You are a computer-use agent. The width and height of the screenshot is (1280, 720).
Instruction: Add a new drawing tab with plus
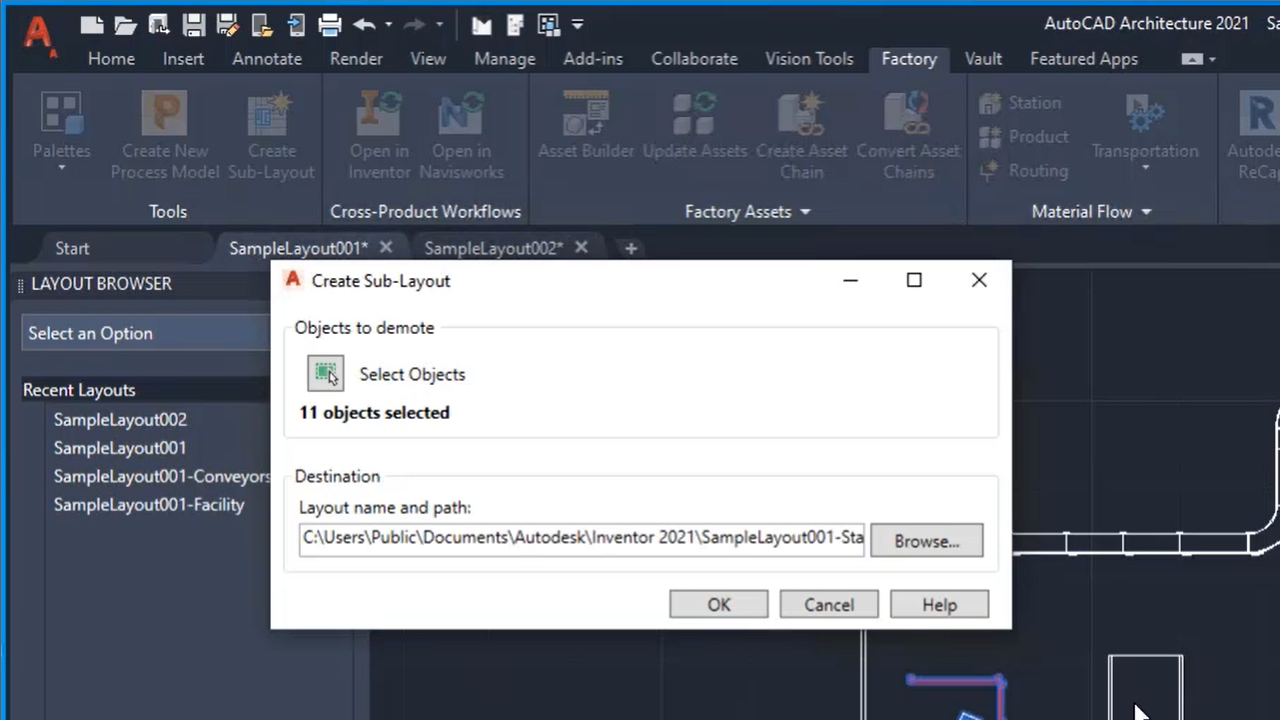[630, 248]
